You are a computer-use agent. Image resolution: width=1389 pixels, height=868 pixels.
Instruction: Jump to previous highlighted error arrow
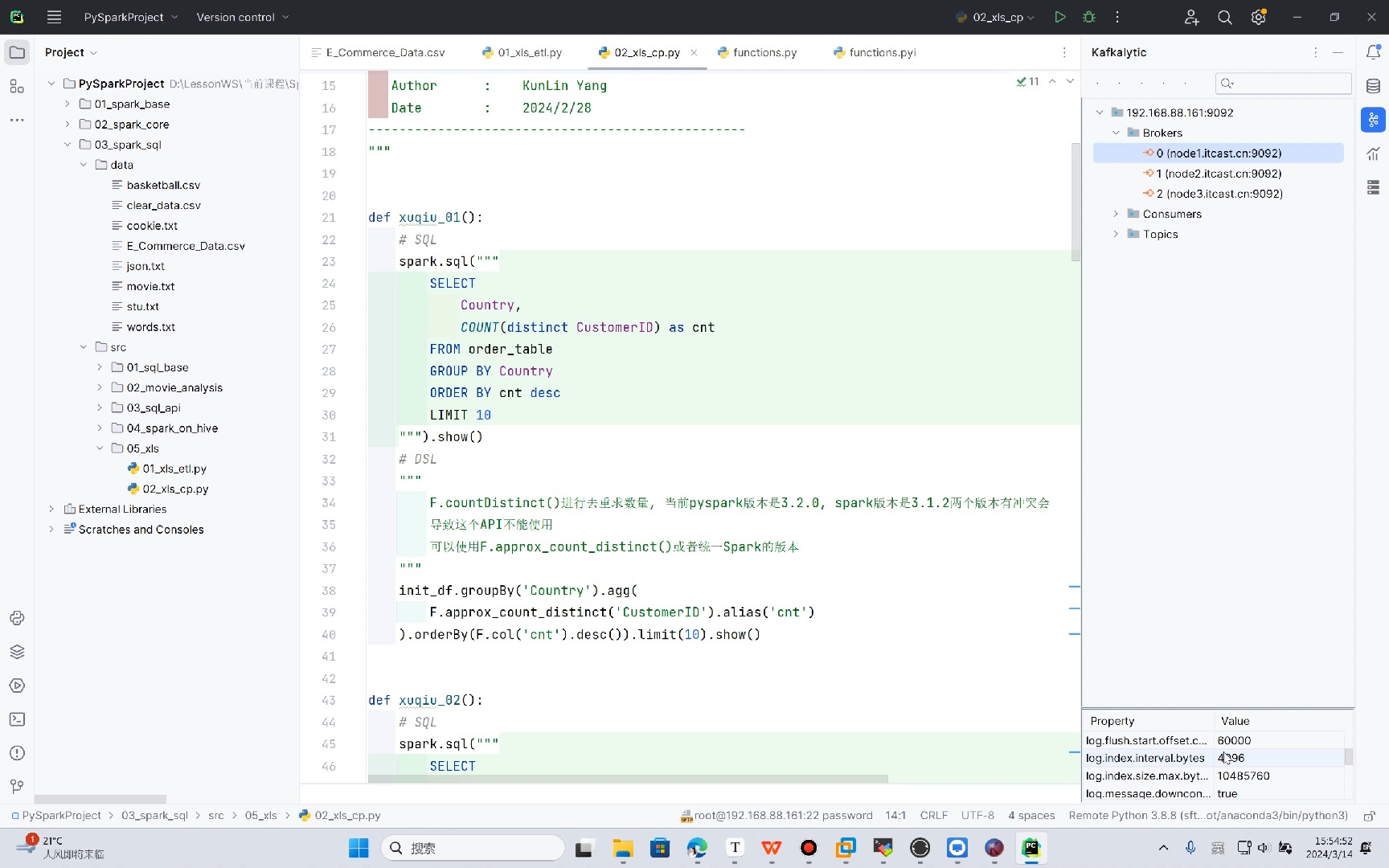(1052, 81)
